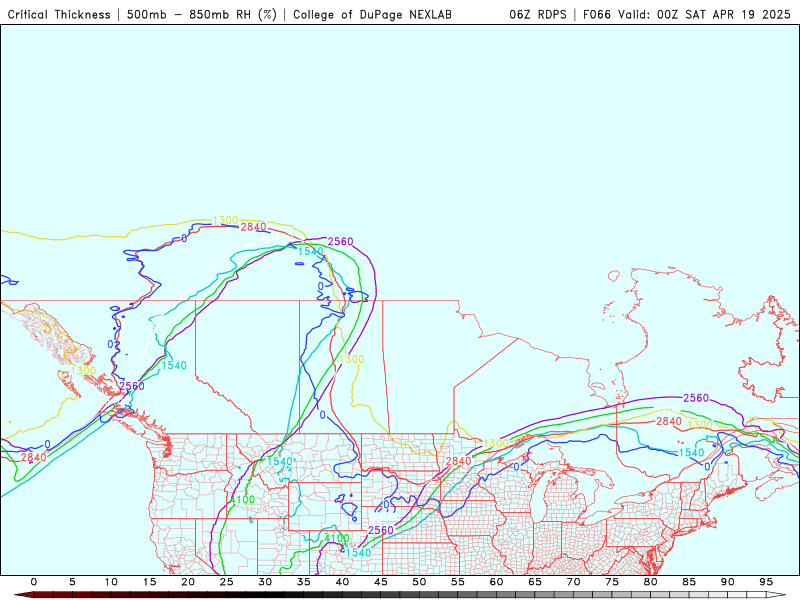Click the purple "2560" label over Nebraska
This screenshot has height=600, width=800.
381,531
